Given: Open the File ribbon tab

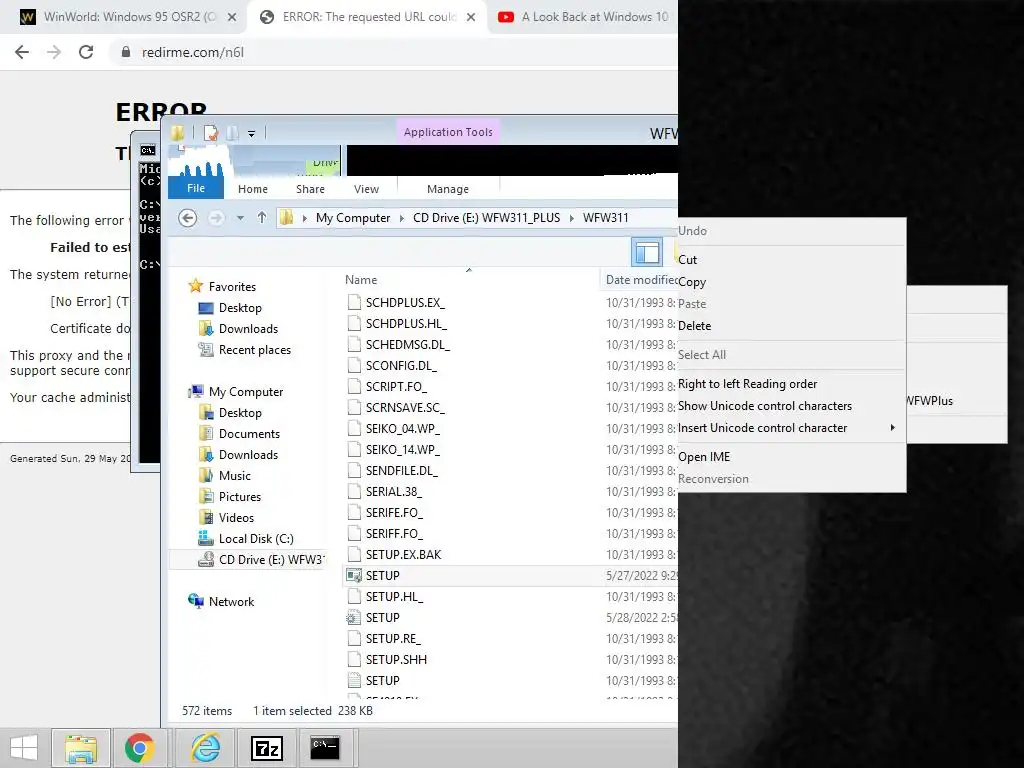Looking at the screenshot, I should (x=196, y=188).
